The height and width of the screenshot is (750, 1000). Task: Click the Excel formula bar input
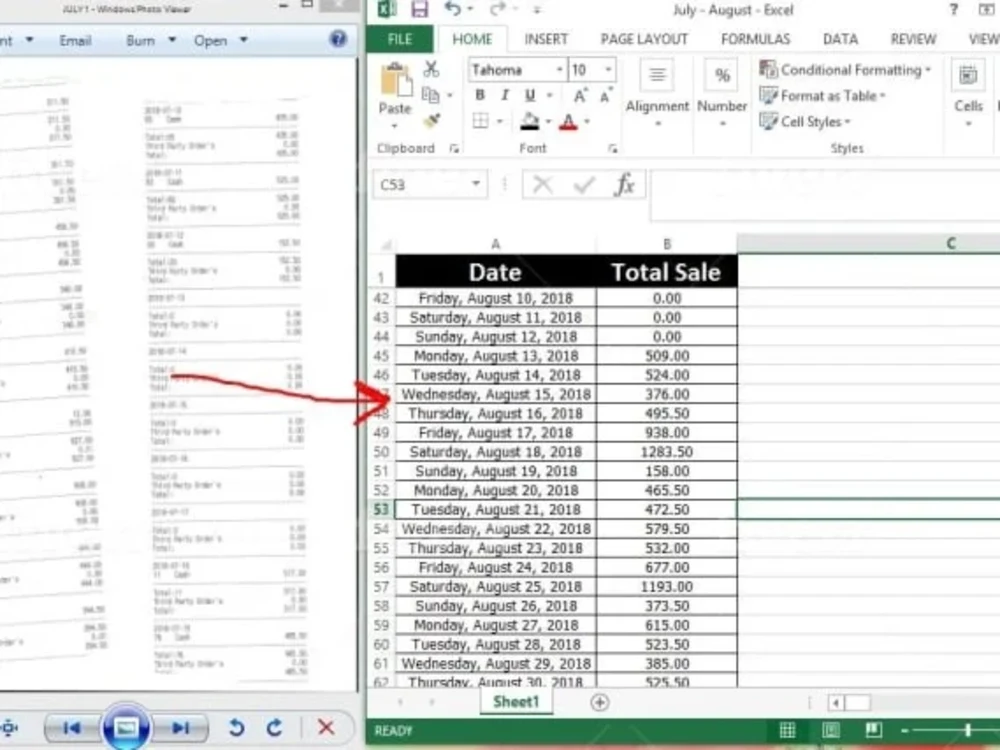tap(825, 195)
